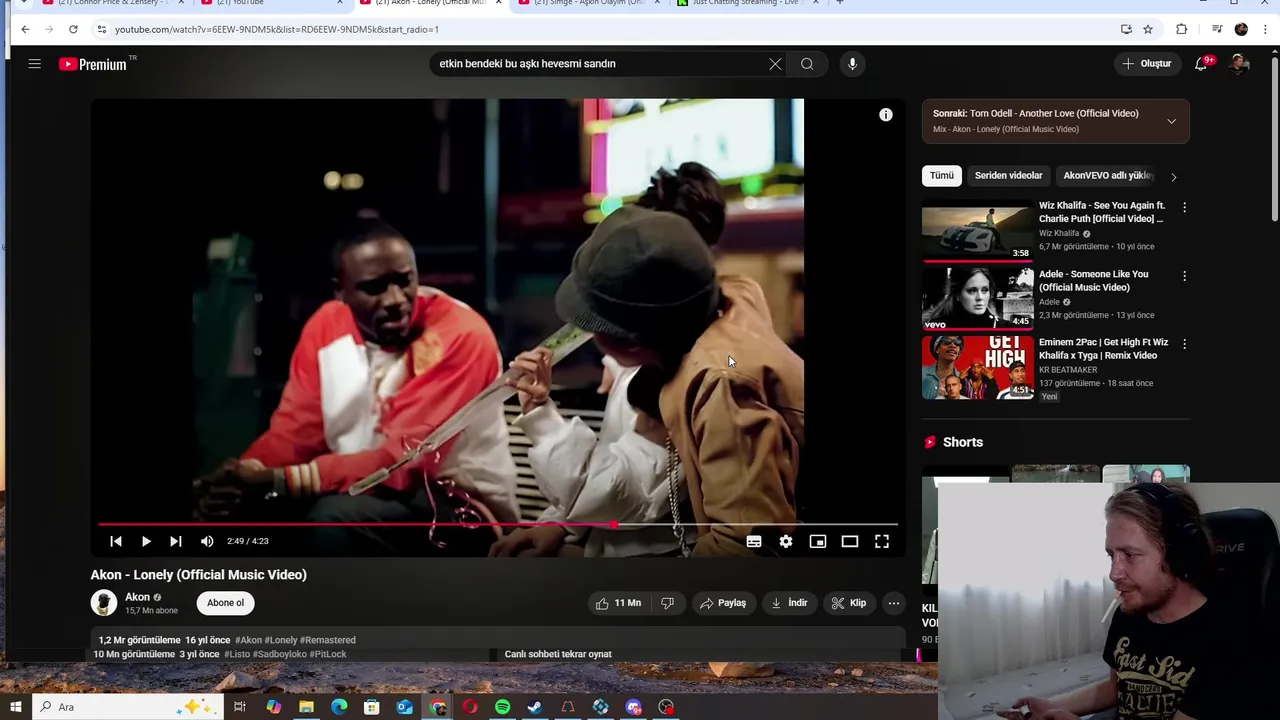
Task: Open Windows Start menu
Action: (16, 707)
